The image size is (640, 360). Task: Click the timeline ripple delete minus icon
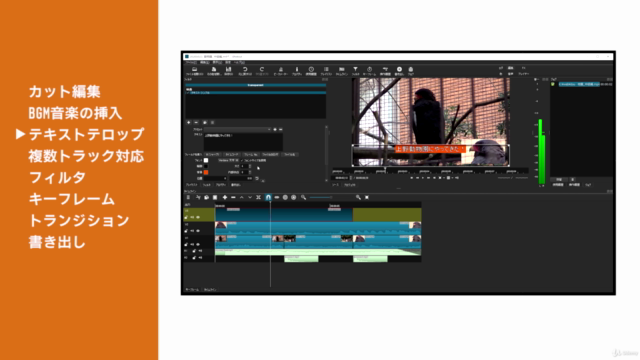point(233,198)
